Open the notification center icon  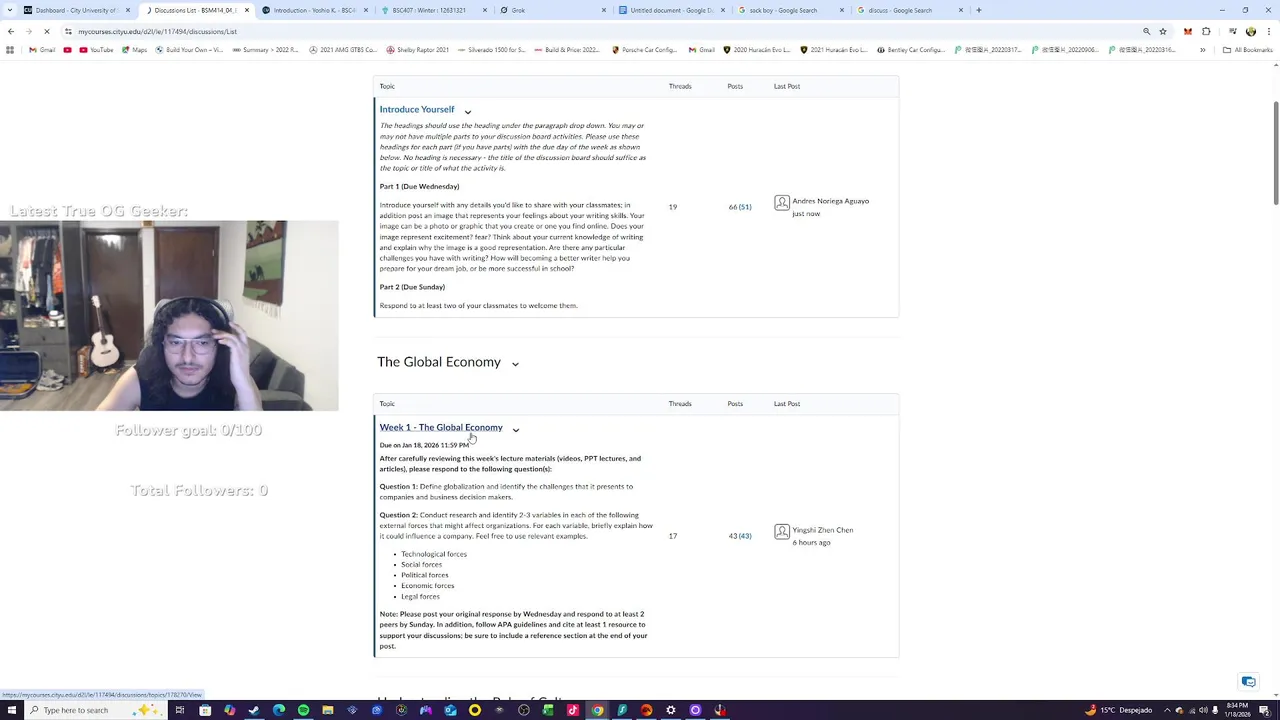[x=1265, y=710]
